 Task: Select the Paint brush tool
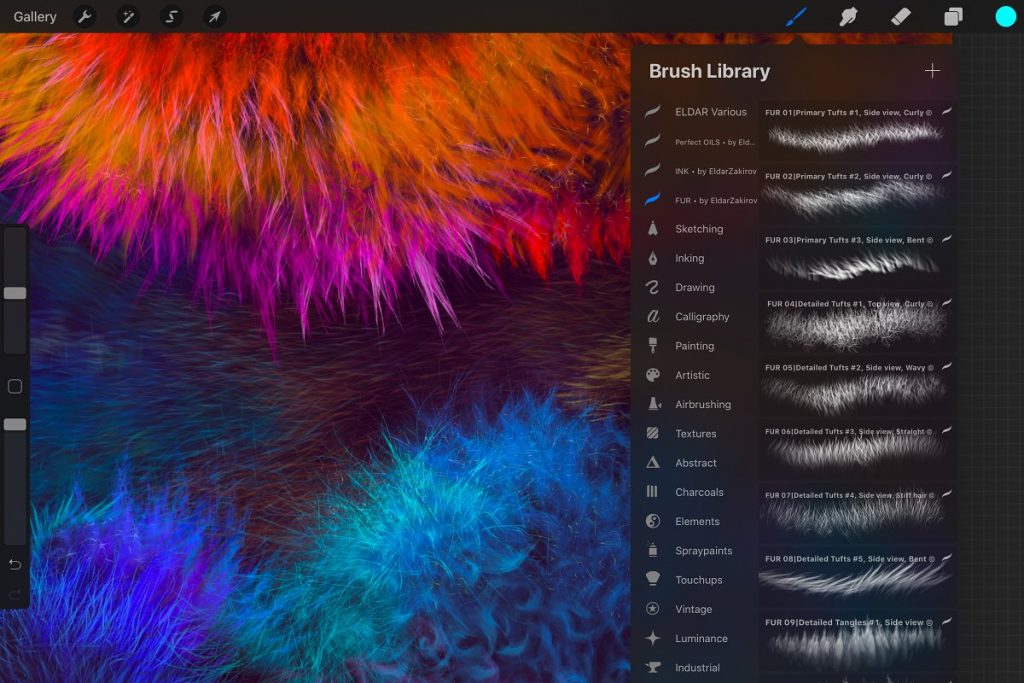[x=795, y=16]
